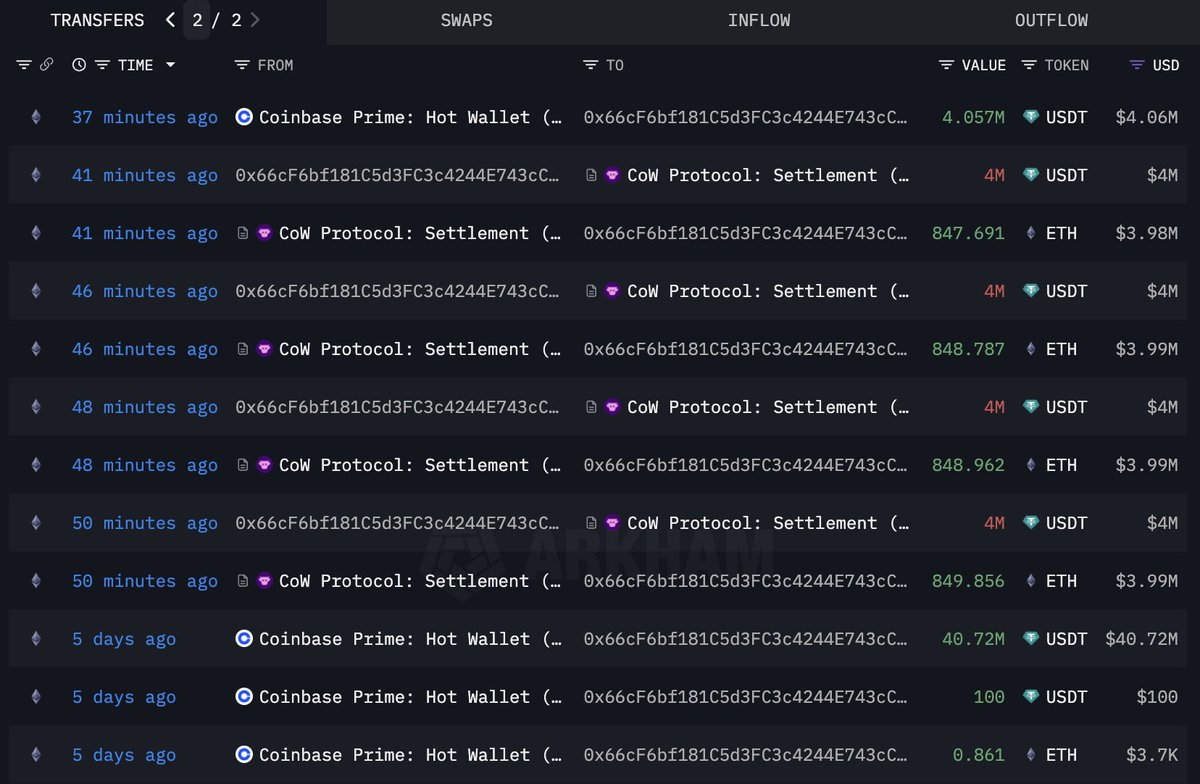Select the OUTFLOW tab
1200x784 pixels.
[1051, 20]
